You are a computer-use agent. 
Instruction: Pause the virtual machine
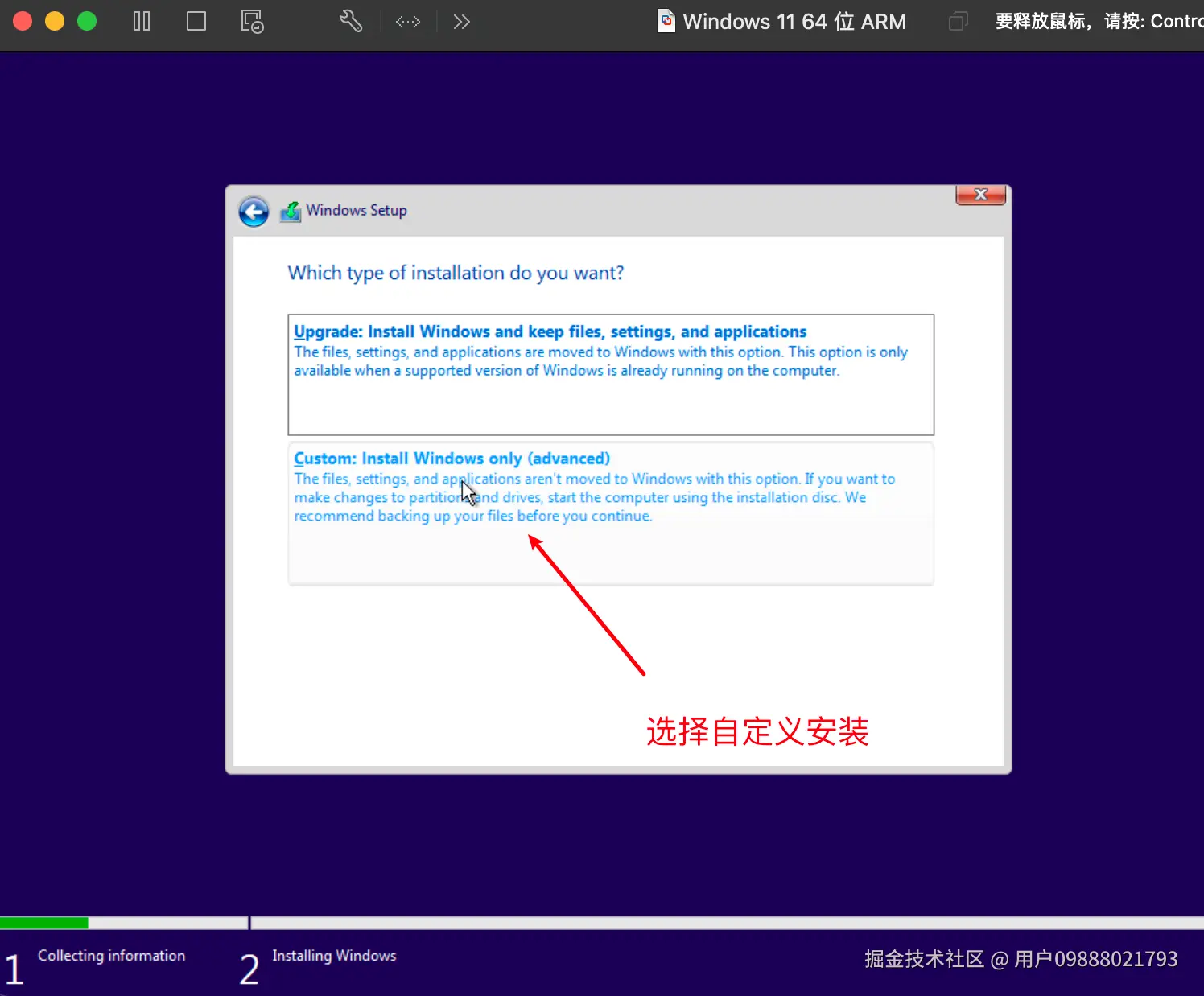pyautogui.click(x=142, y=21)
